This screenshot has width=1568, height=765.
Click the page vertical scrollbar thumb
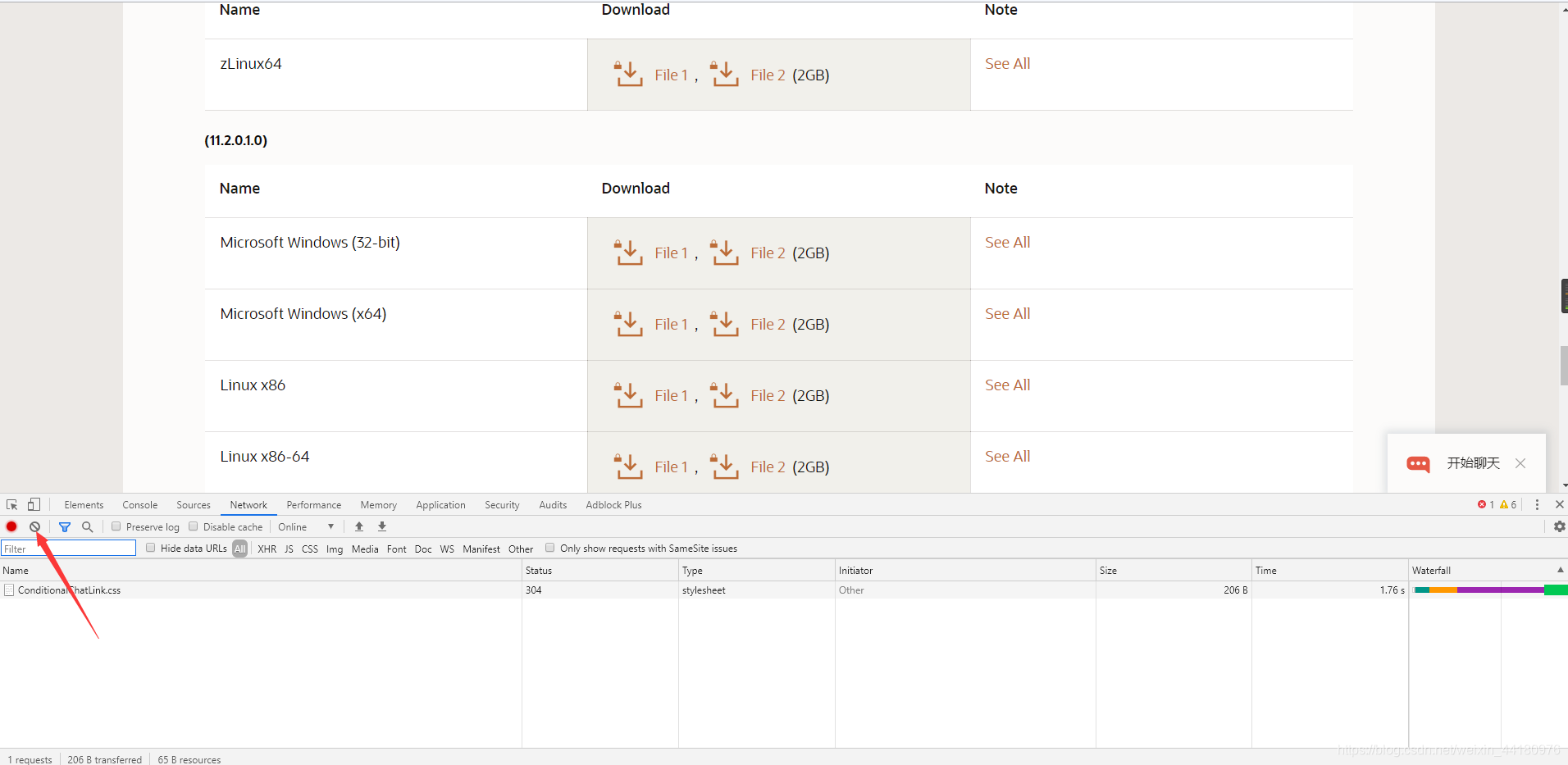1564,366
